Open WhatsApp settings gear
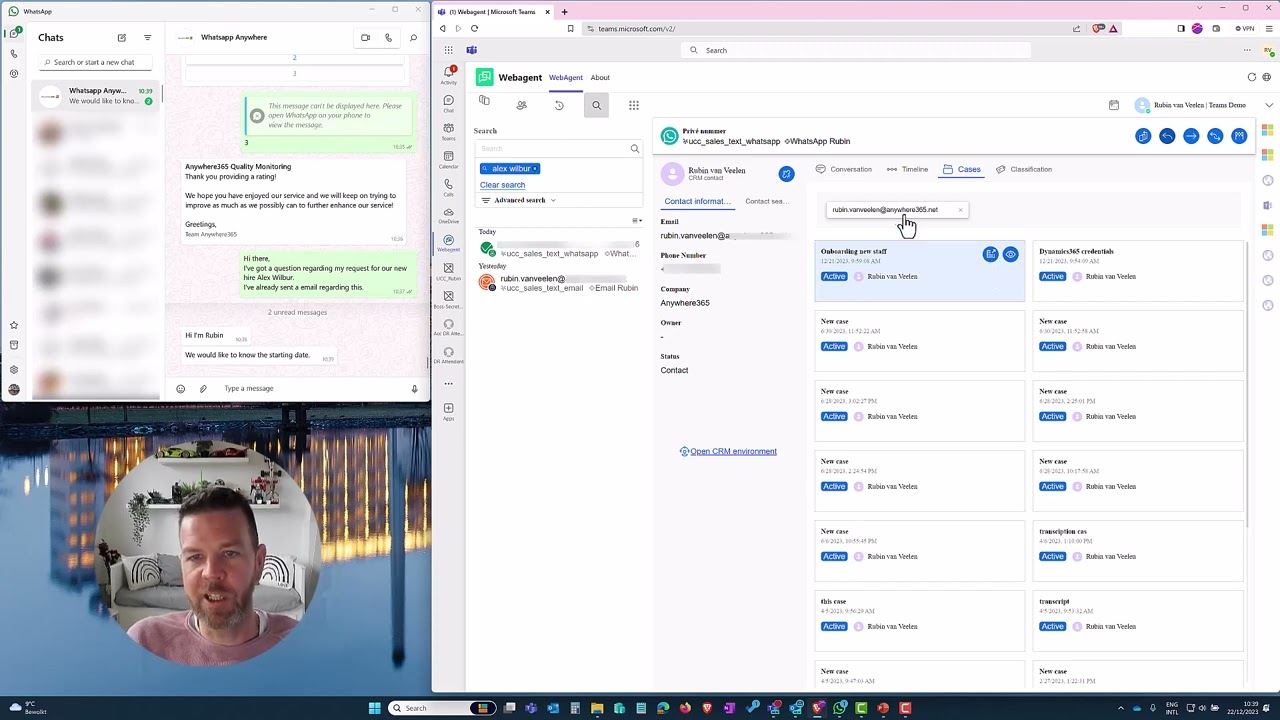The image size is (1280, 720). [x=14, y=369]
